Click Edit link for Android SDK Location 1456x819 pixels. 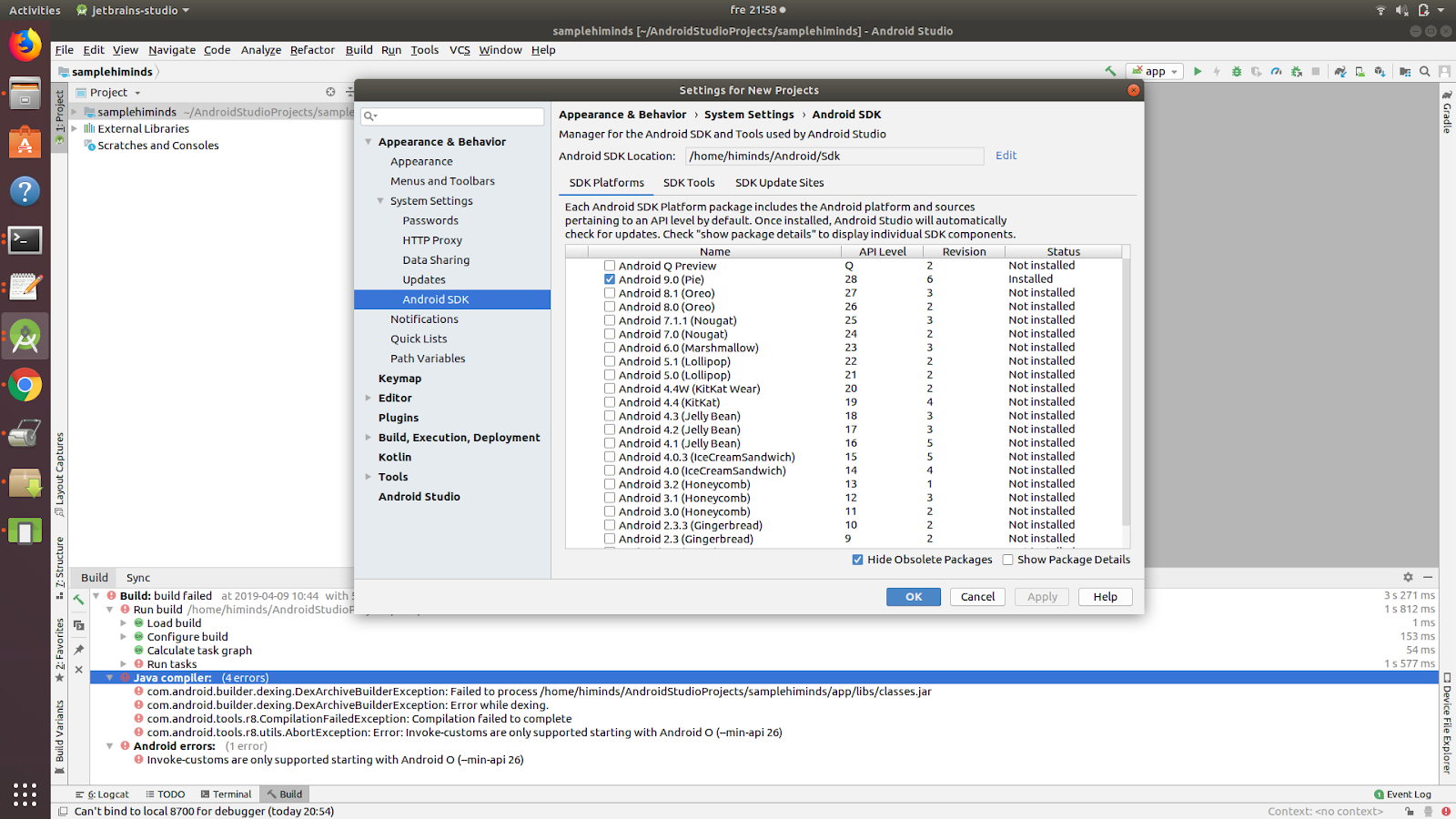1006,156
